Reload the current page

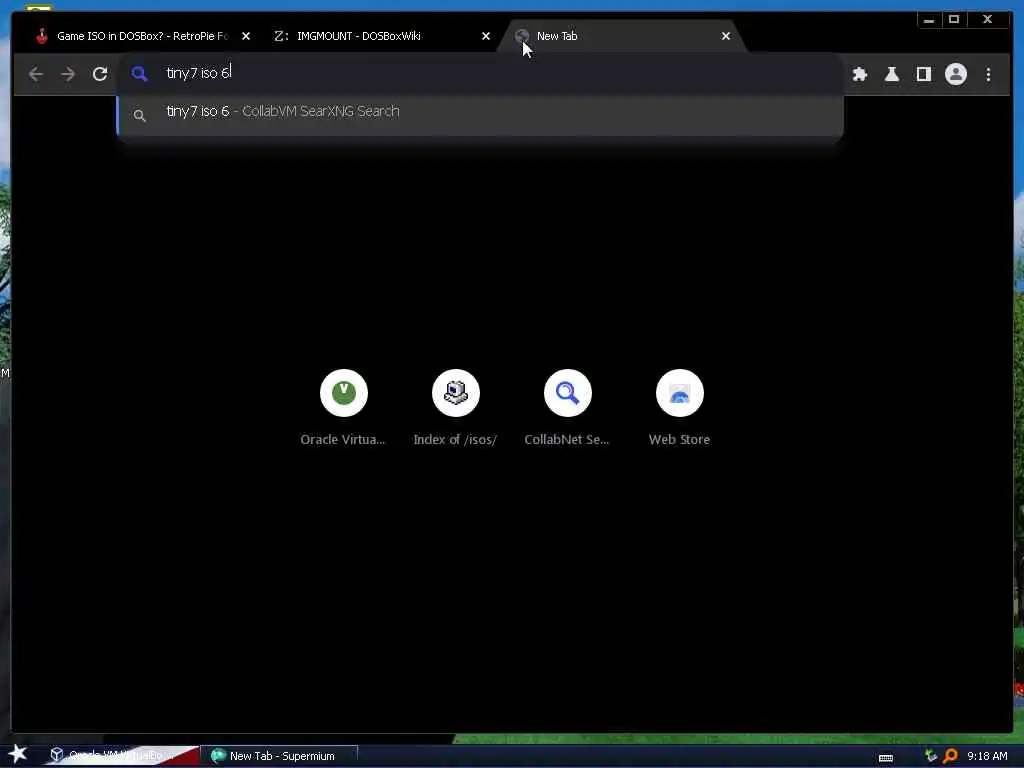[x=100, y=74]
